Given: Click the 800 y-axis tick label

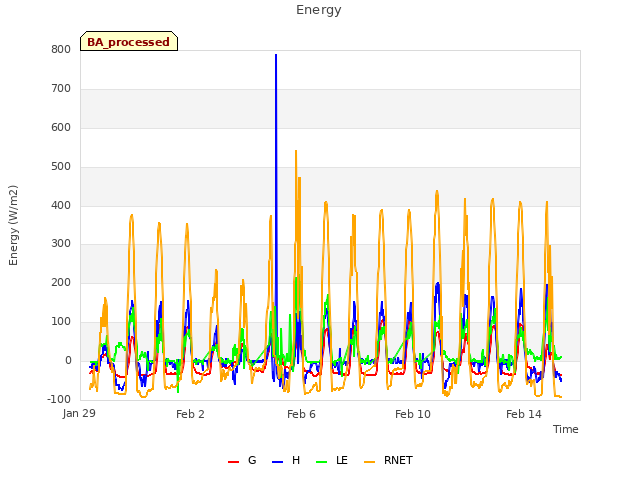Looking at the screenshot, I should click(61, 49).
